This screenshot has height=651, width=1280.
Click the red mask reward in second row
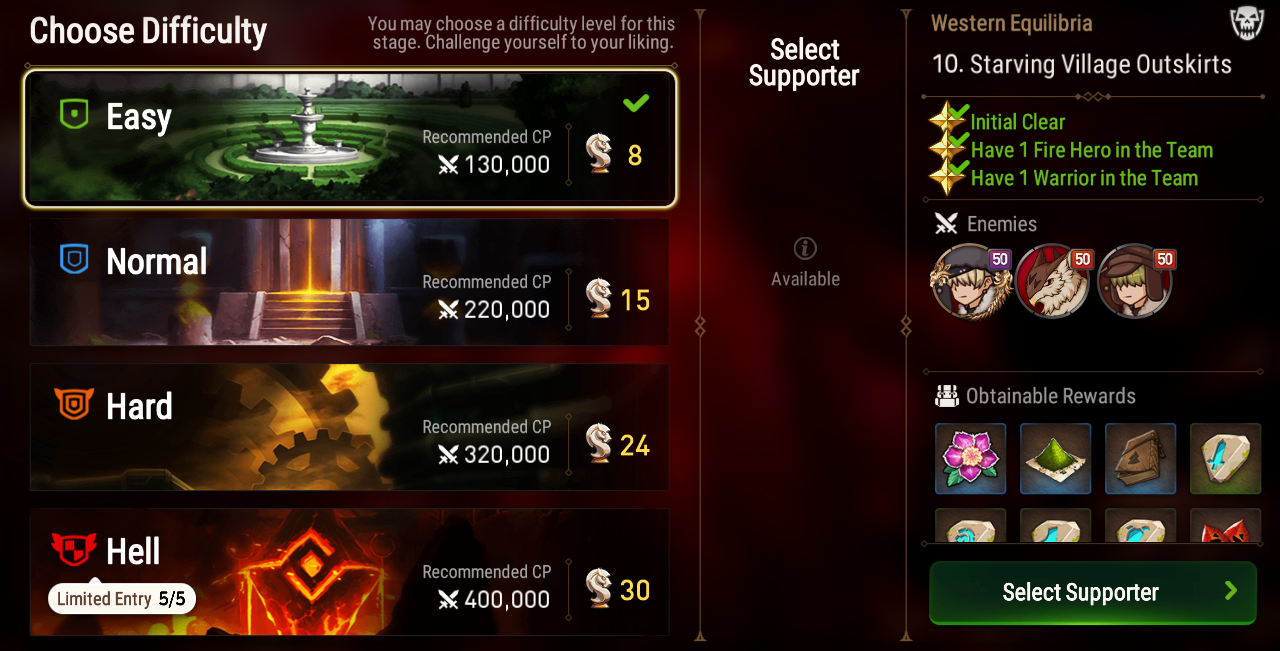click(1226, 526)
